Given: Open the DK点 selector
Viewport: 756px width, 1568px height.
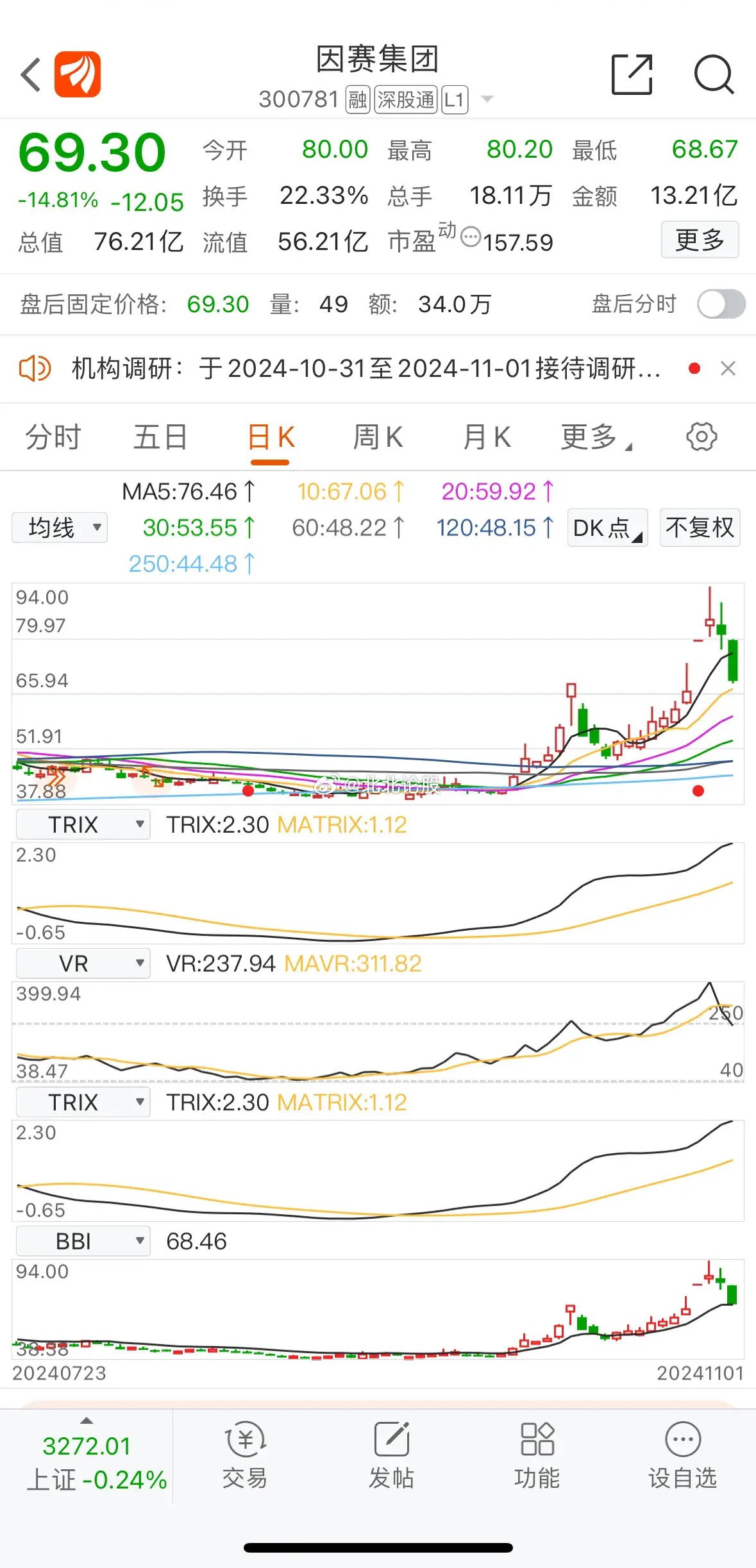Looking at the screenshot, I should [x=607, y=528].
